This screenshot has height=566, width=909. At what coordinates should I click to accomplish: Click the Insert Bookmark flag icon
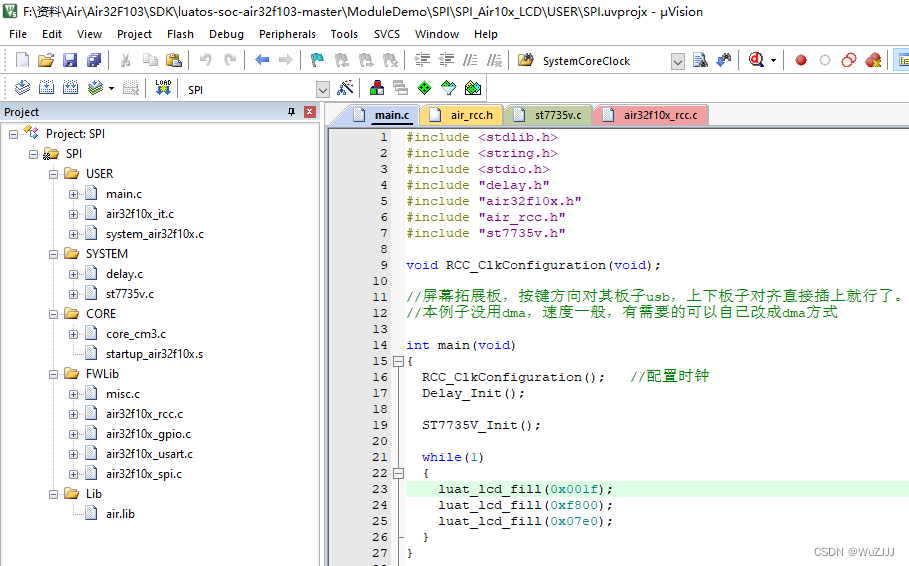click(317, 61)
